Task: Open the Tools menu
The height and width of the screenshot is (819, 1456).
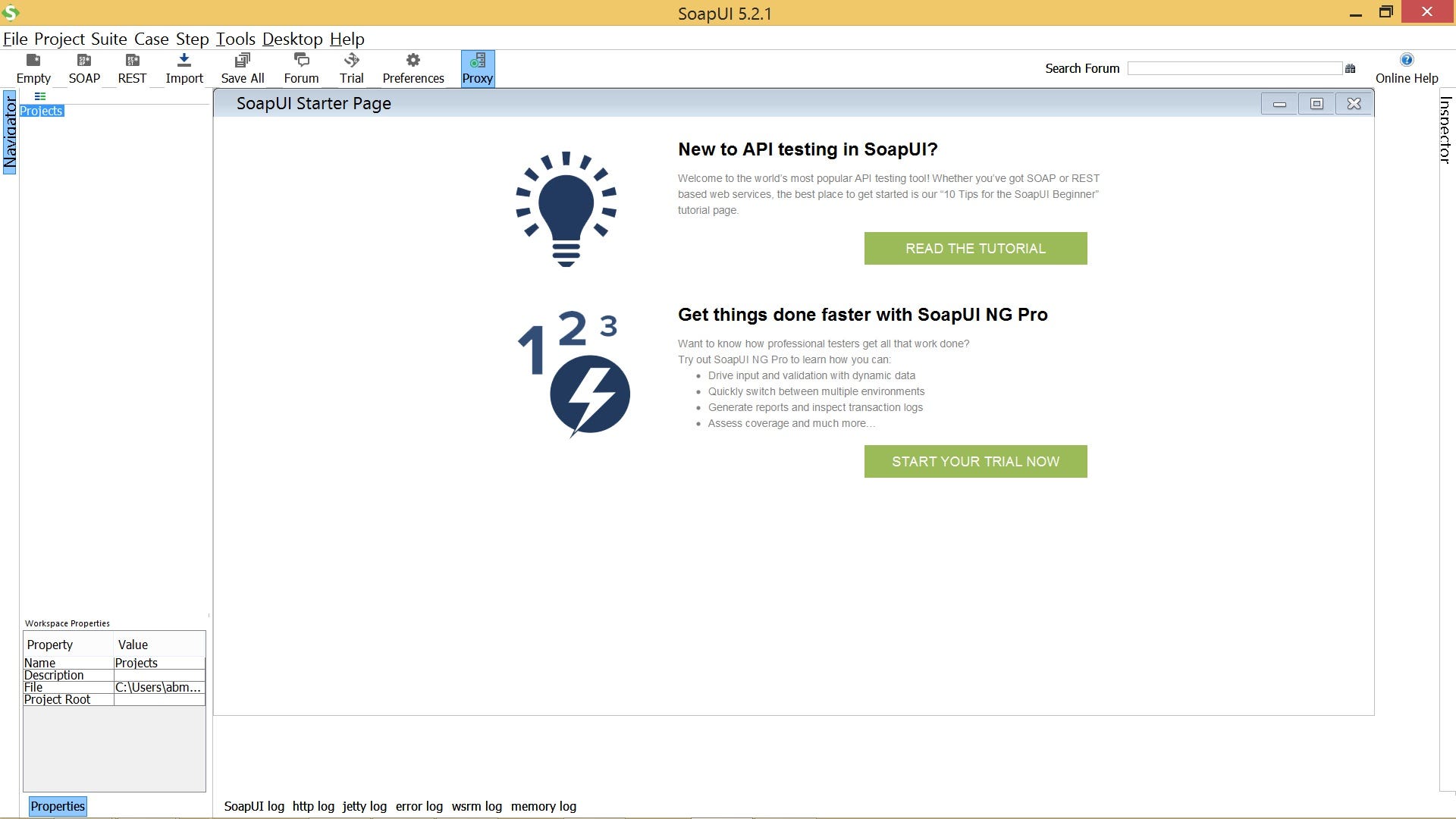Action: 235,39
